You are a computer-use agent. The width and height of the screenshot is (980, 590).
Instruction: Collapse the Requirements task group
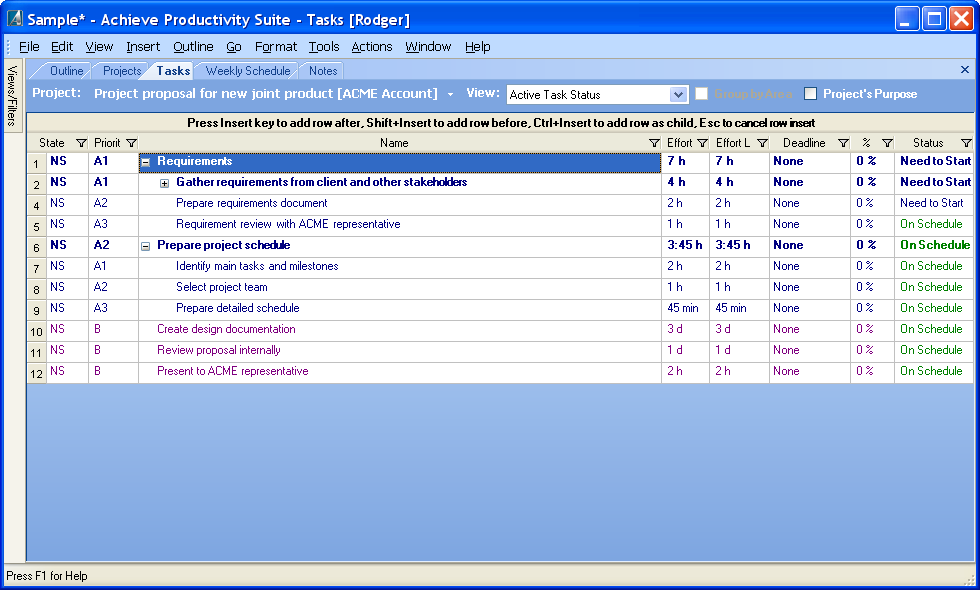click(x=146, y=162)
